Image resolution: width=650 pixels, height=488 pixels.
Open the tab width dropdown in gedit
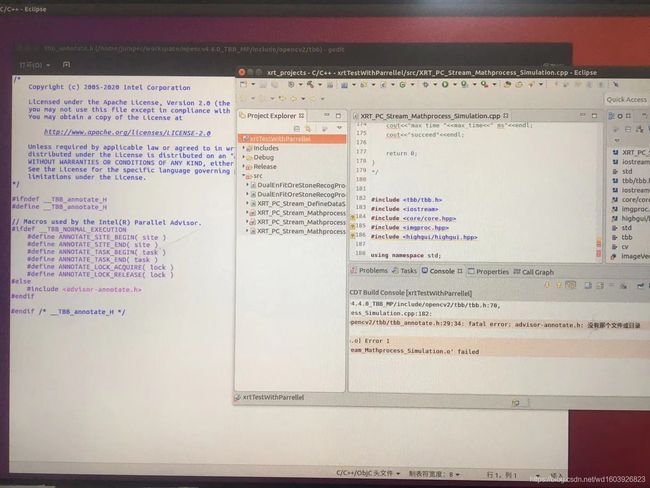coord(434,474)
